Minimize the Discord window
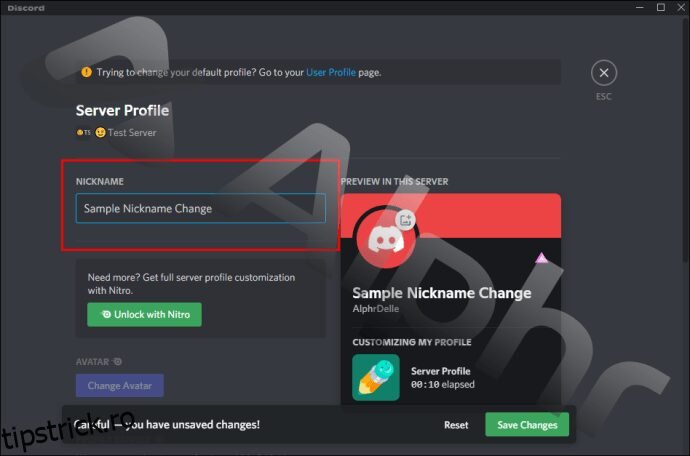The height and width of the screenshot is (456, 690). pos(639,7)
